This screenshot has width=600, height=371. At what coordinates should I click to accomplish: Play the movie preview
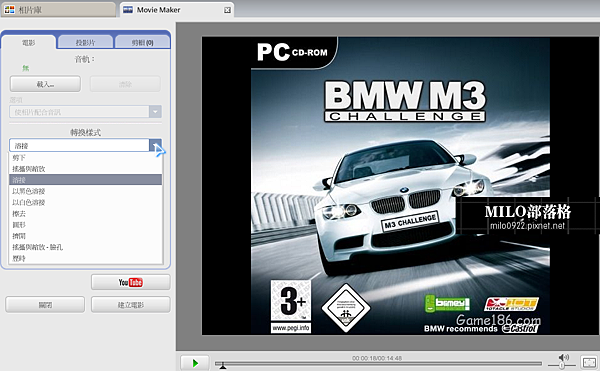195,363
